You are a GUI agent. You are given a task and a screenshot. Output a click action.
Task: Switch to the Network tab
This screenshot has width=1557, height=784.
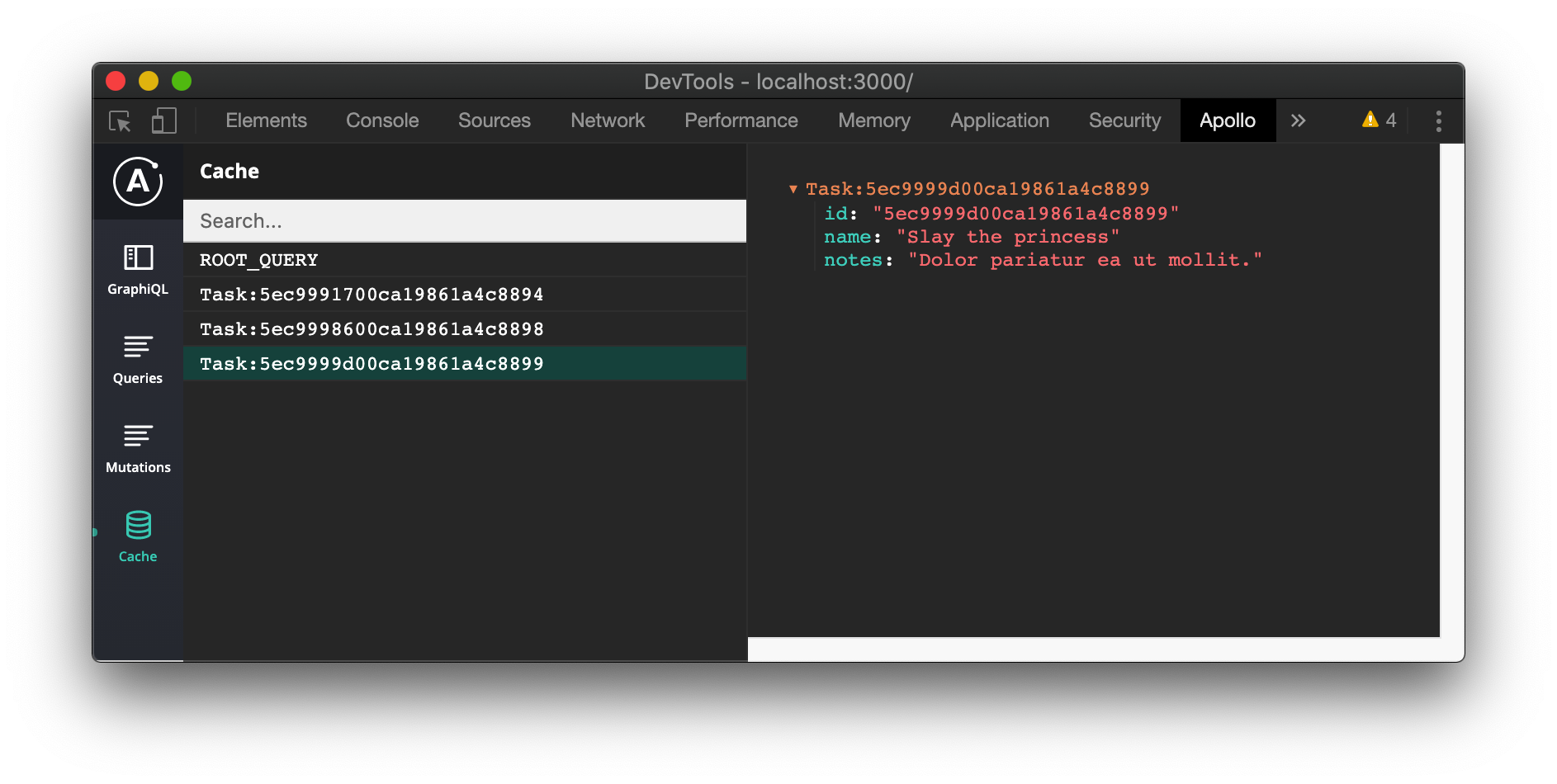607,120
